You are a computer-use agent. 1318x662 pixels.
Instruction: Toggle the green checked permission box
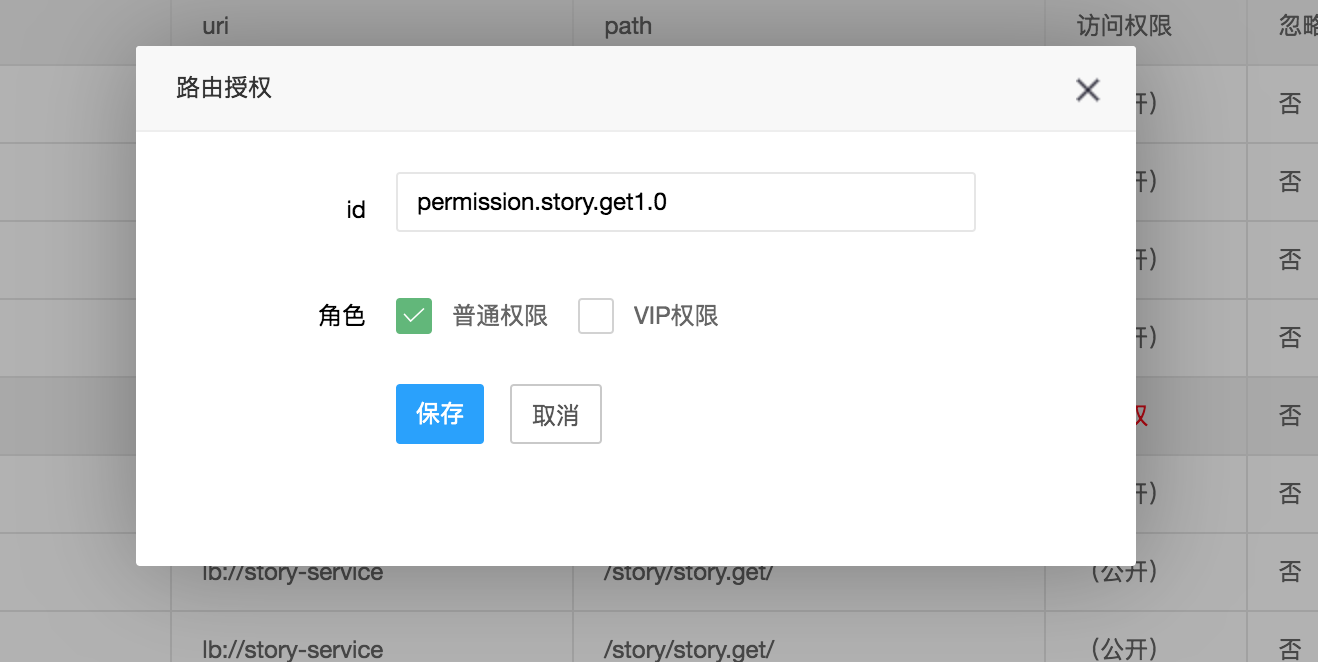[x=413, y=315]
